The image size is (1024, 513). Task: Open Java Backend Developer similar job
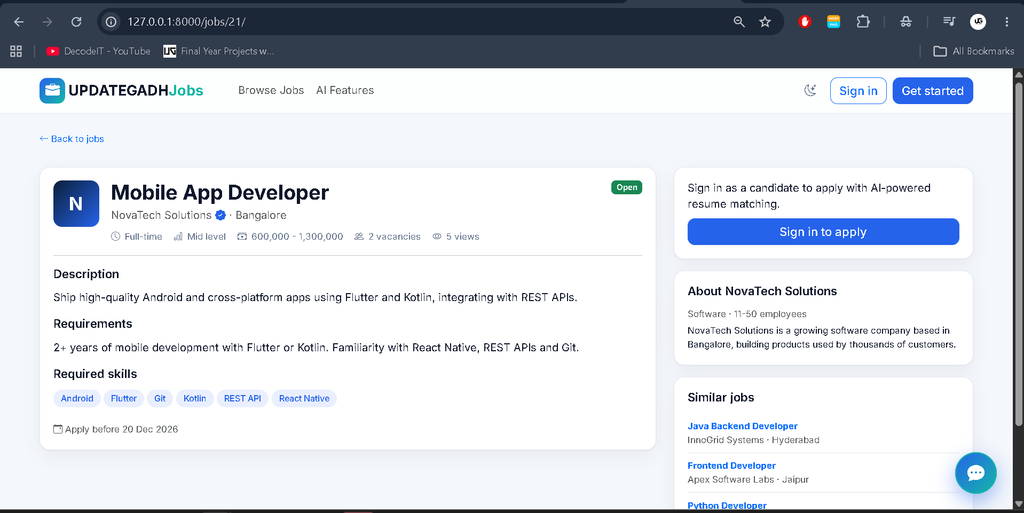743,426
